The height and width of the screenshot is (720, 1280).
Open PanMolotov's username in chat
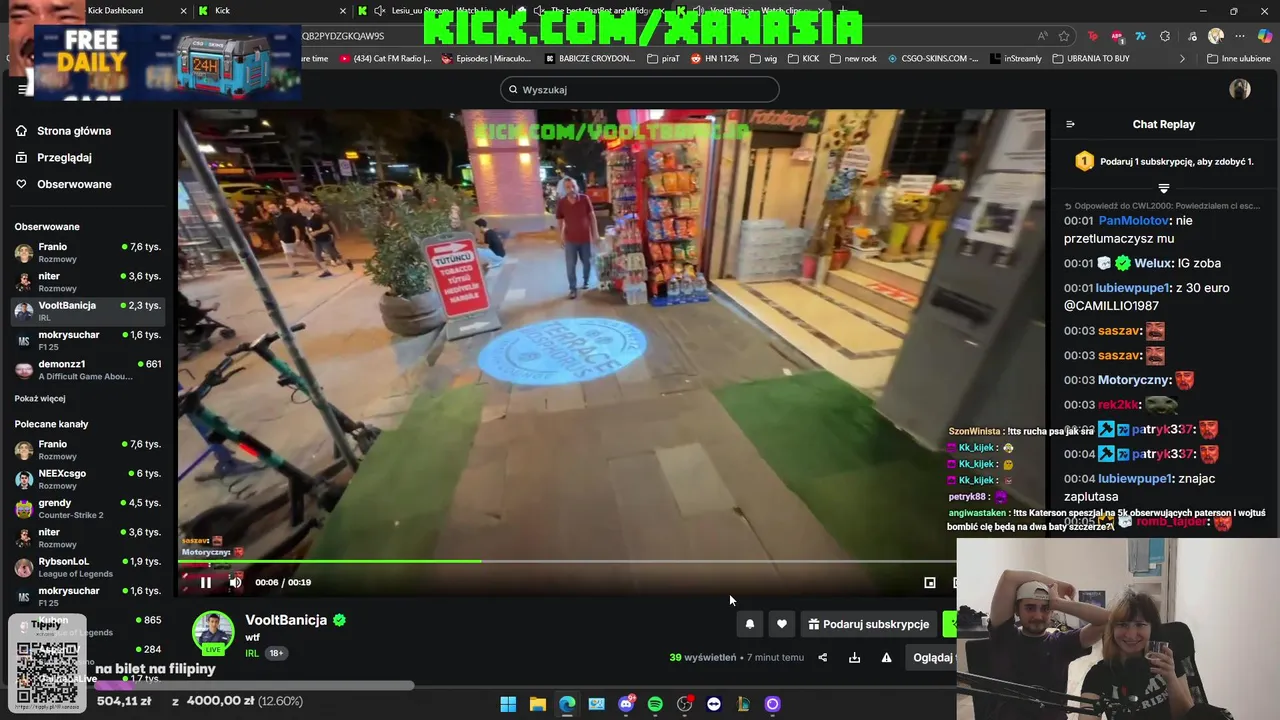[1134, 220]
